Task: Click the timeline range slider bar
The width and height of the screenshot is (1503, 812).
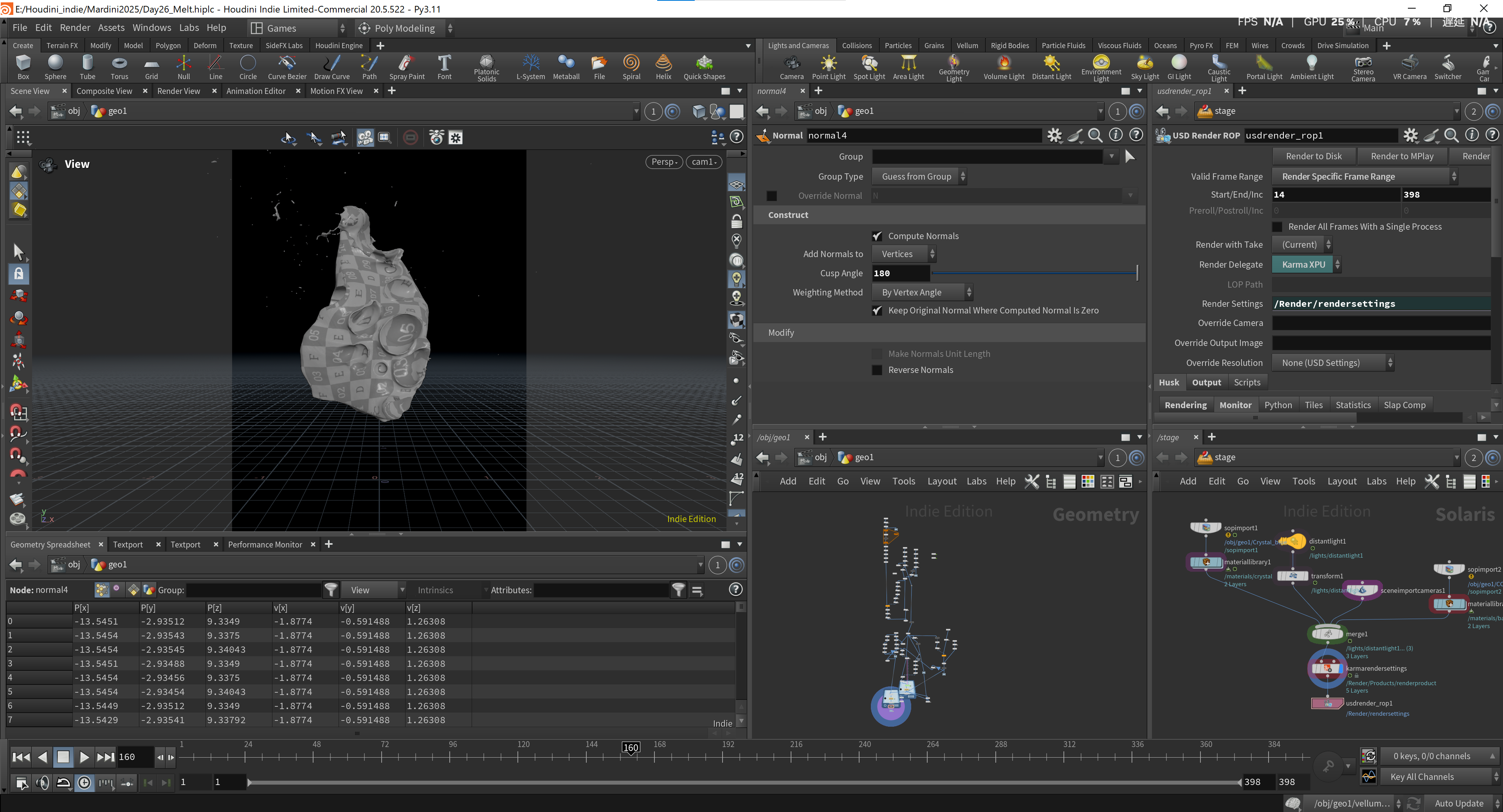Action: tap(744, 783)
